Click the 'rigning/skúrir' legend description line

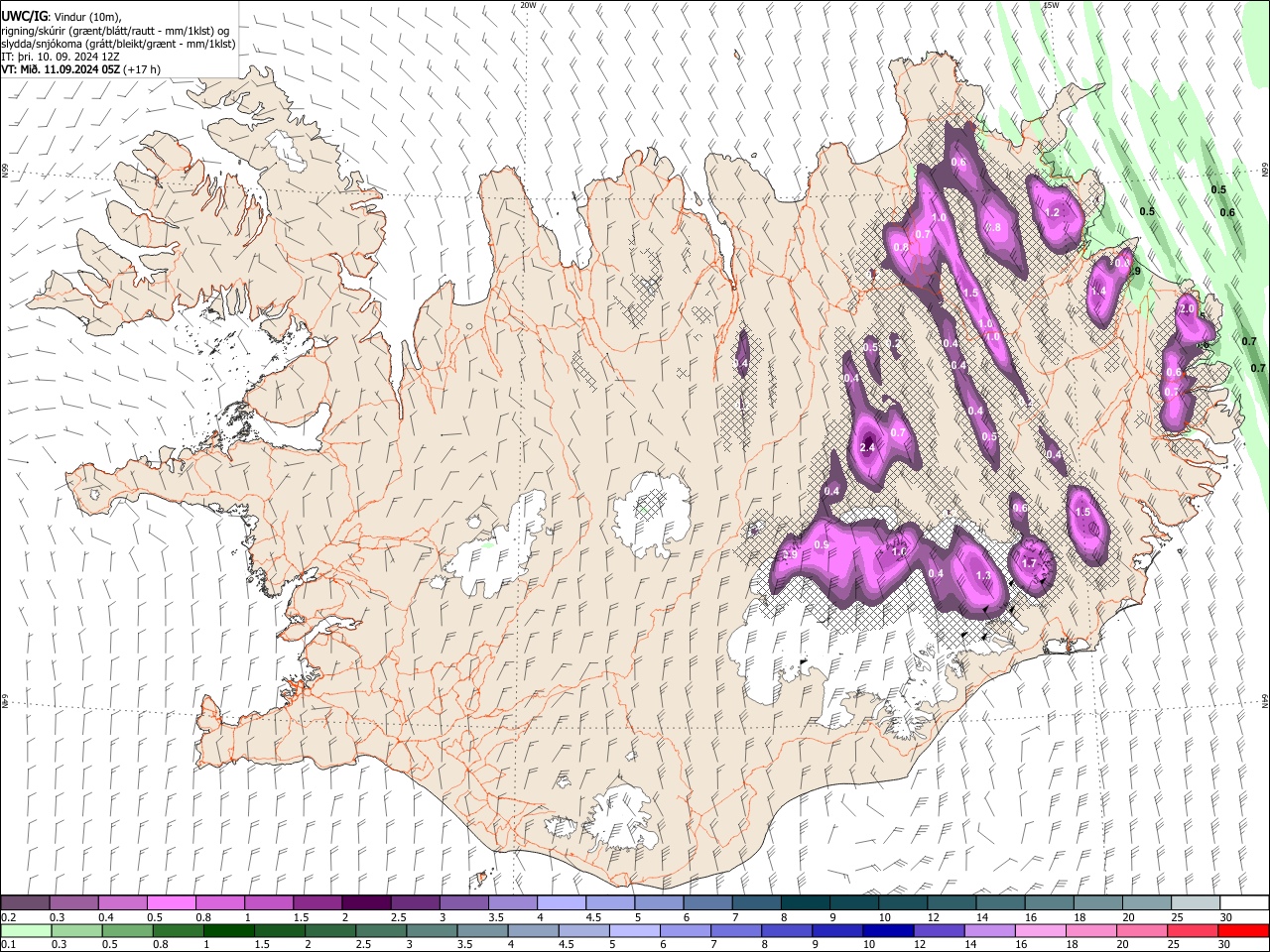click(x=115, y=31)
